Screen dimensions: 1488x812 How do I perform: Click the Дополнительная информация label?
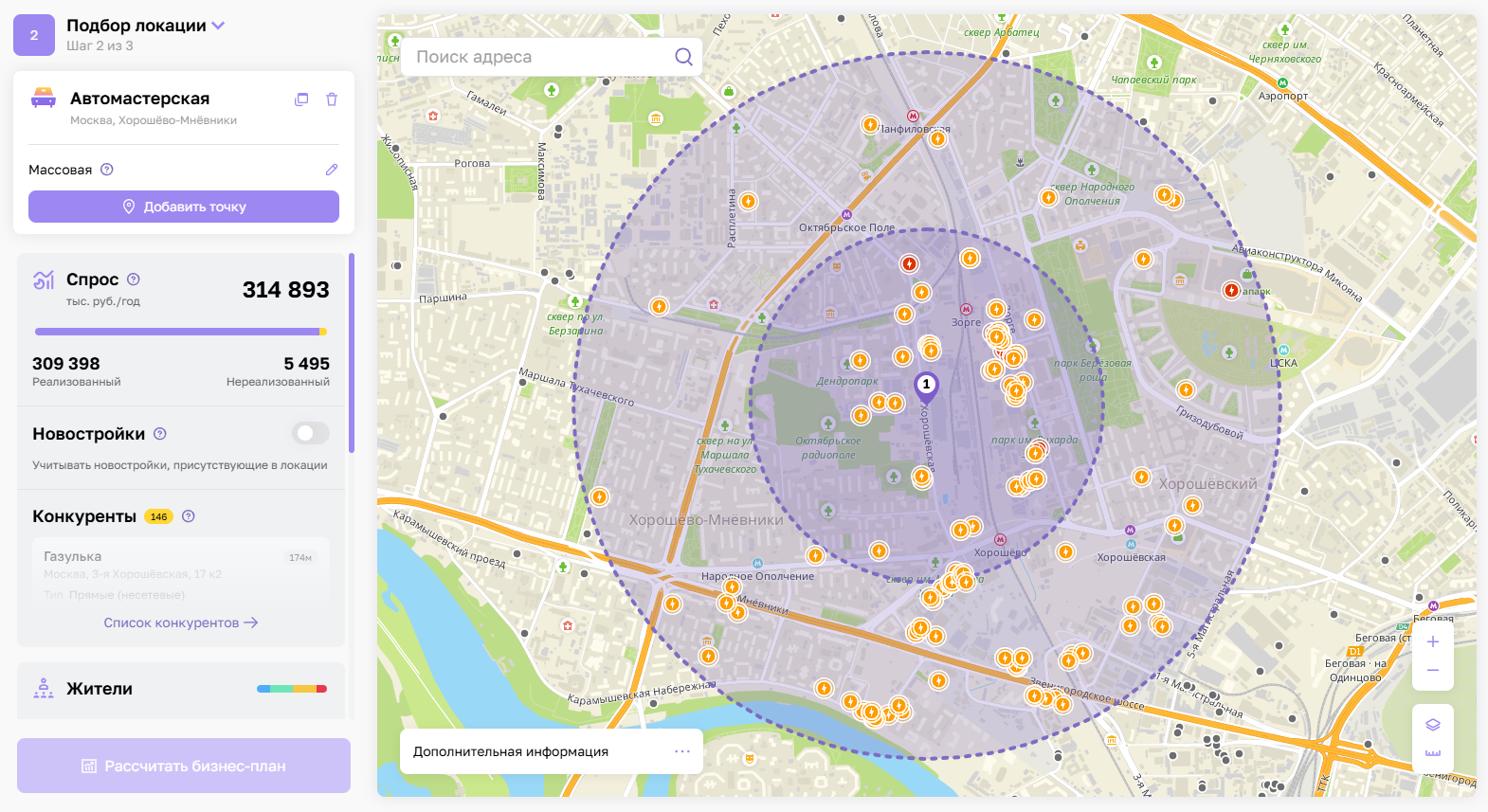tap(511, 751)
